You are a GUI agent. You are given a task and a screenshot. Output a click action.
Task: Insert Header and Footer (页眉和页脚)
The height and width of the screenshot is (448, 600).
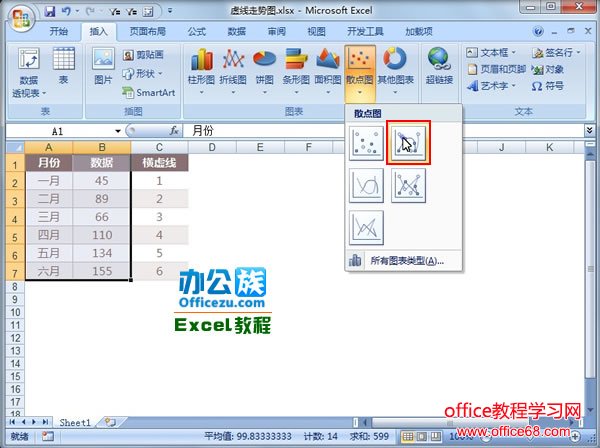(497, 69)
